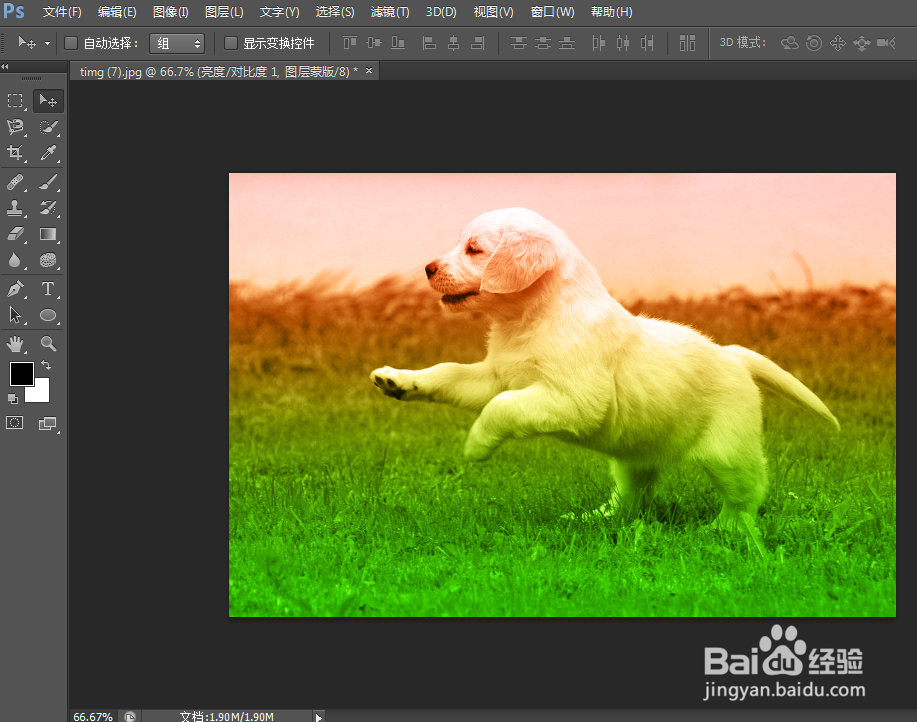
Task: Open the 文字(Y) menu
Action: (x=279, y=12)
